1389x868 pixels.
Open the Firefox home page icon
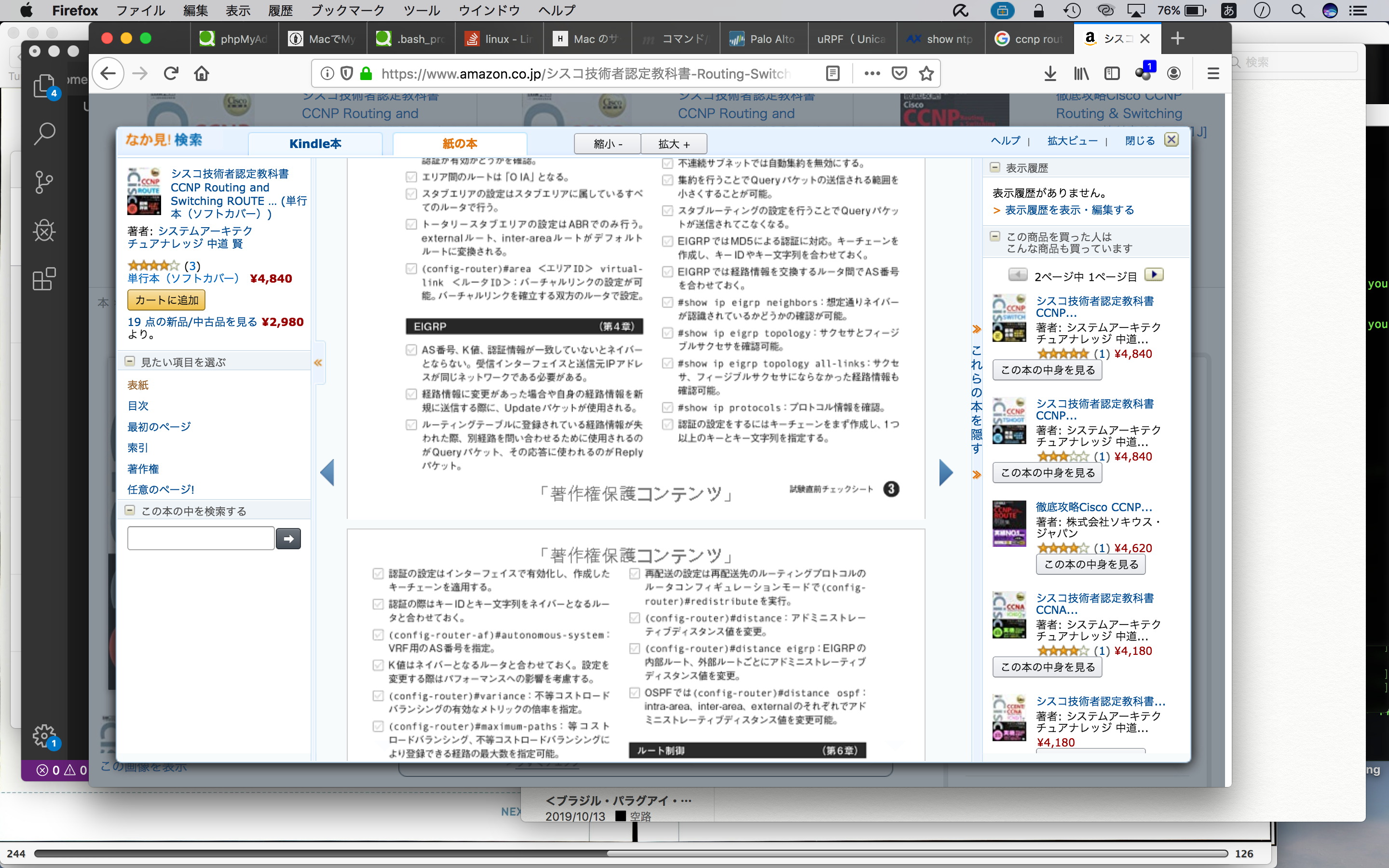coord(202,73)
